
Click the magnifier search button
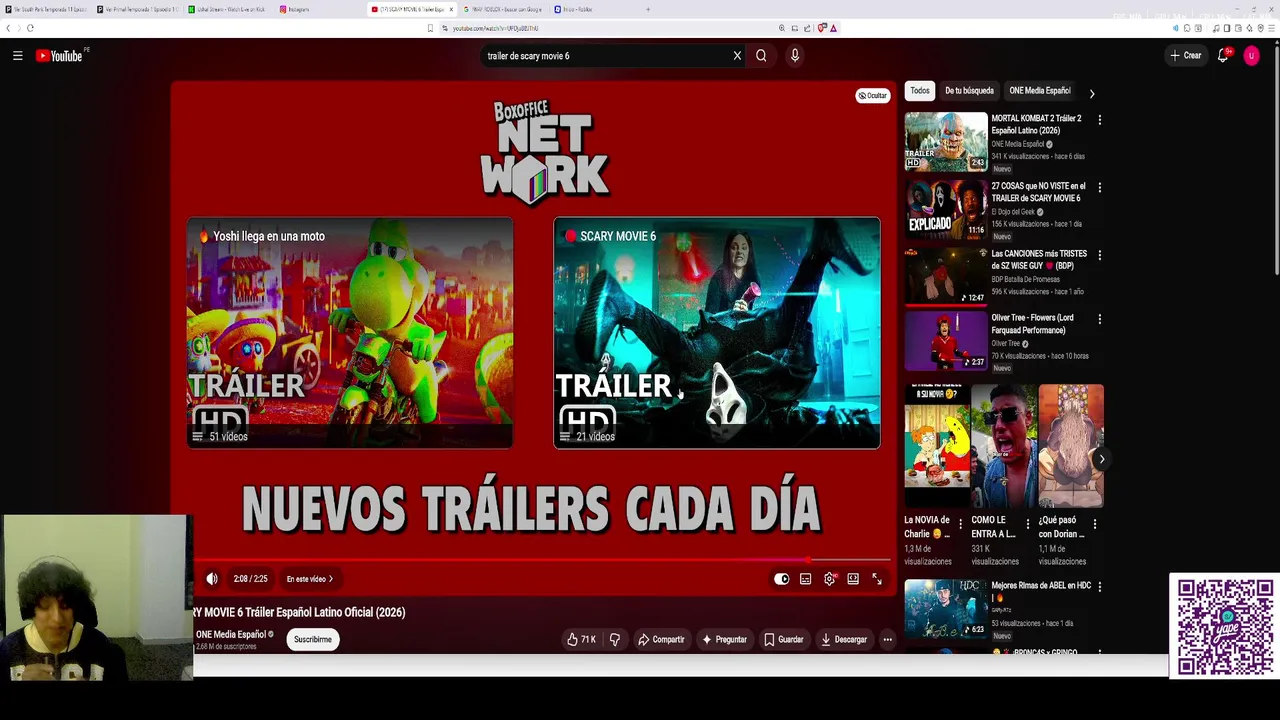(761, 56)
